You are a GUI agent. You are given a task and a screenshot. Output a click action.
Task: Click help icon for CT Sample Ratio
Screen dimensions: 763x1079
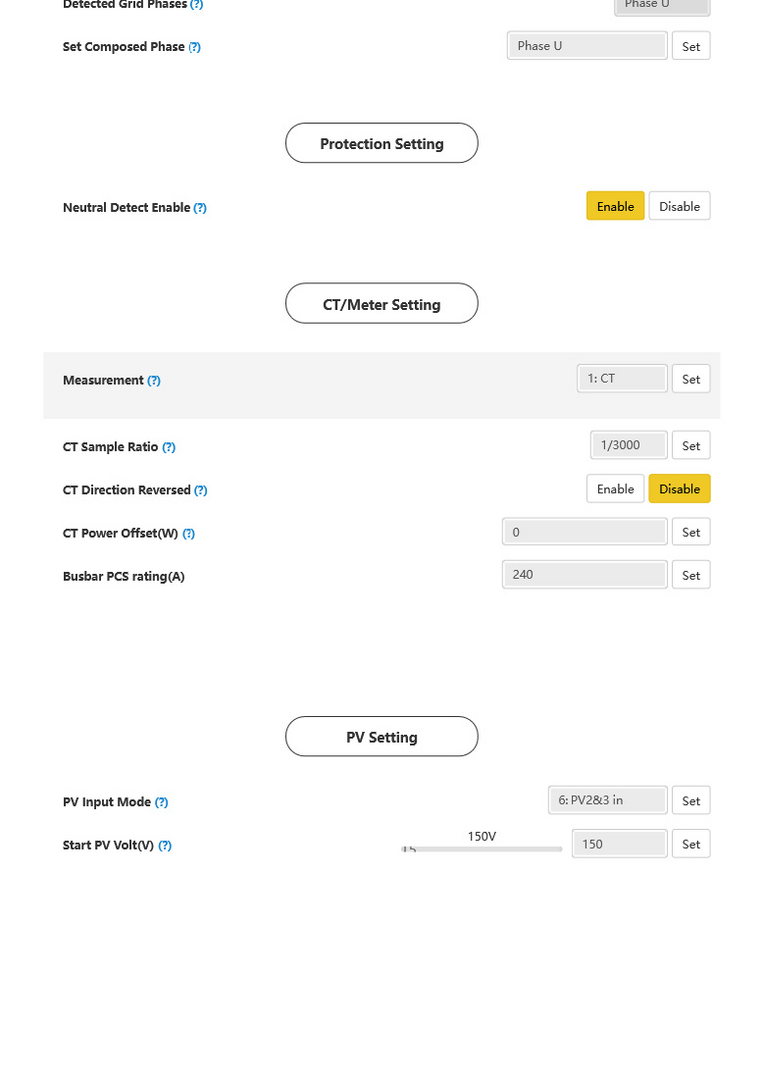(169, 447)
